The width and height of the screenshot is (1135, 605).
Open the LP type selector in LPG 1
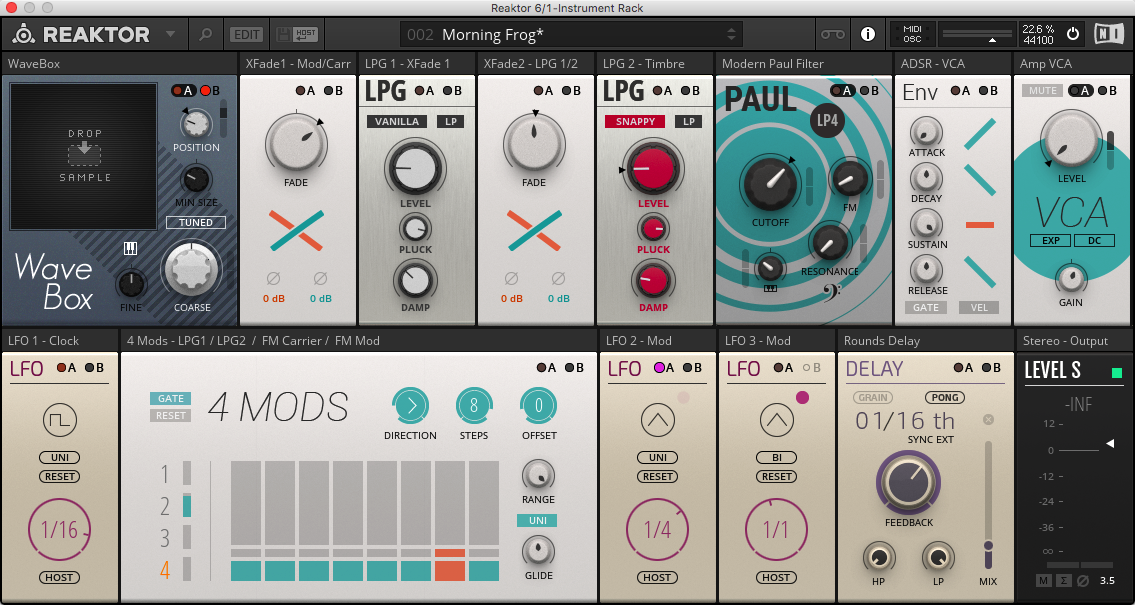pyautogui.click(x=451, y=121)
